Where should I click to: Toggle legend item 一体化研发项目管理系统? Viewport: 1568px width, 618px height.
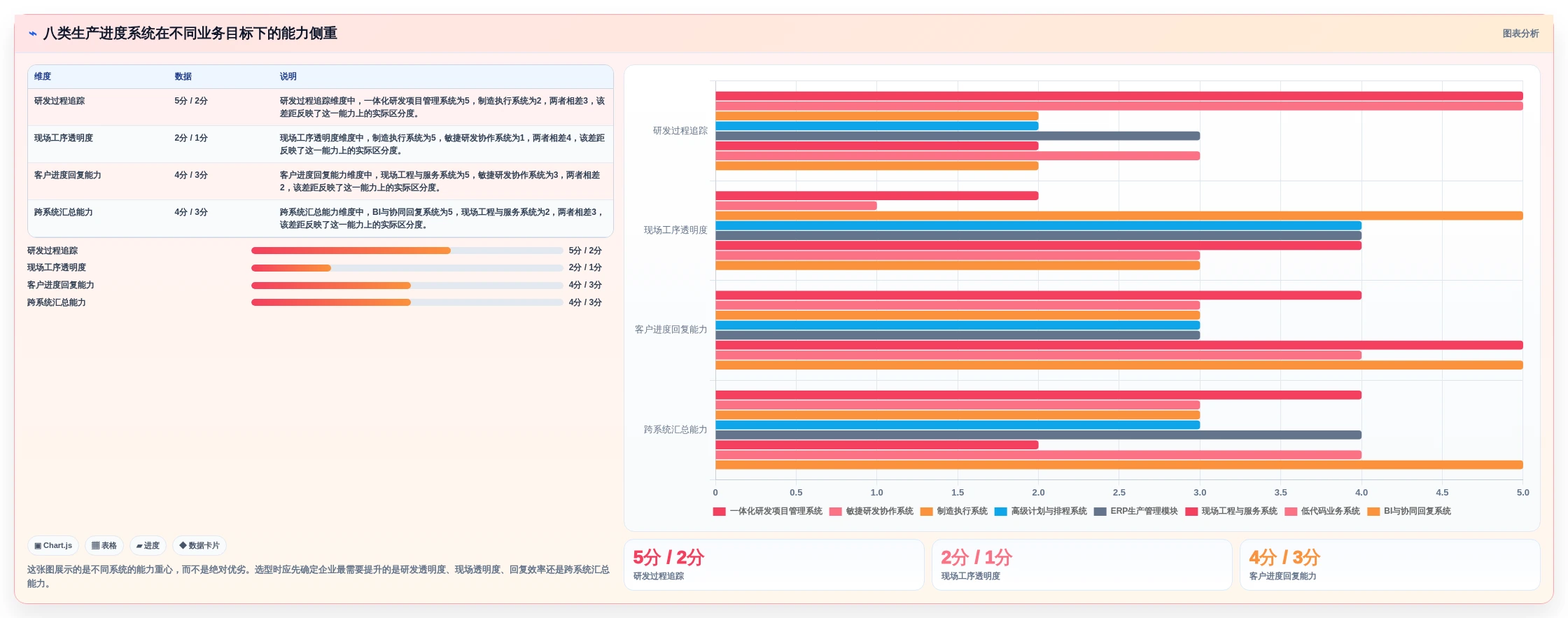768,512
